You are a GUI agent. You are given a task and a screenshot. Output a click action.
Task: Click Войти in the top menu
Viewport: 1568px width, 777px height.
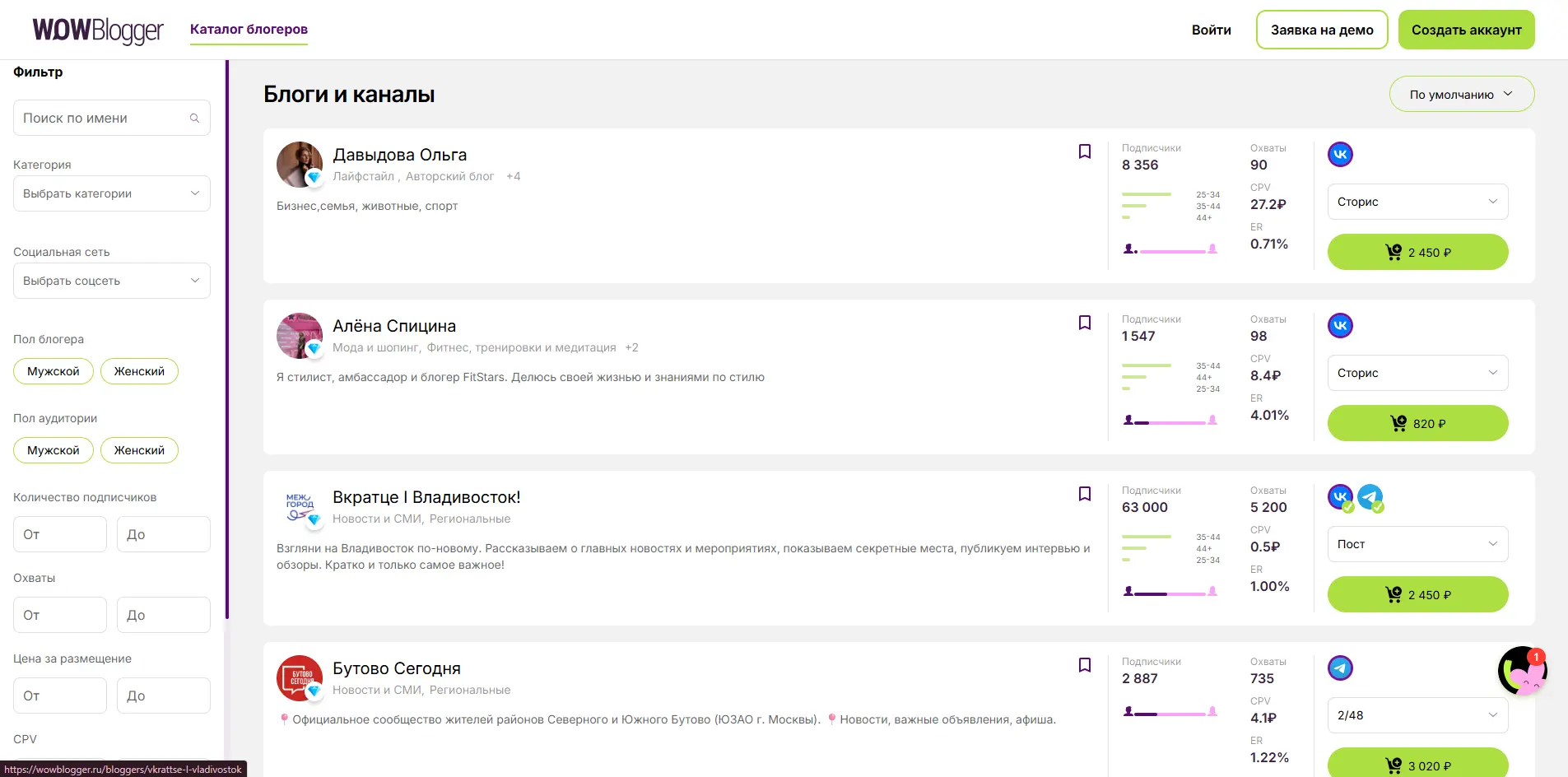[1211, 30]
